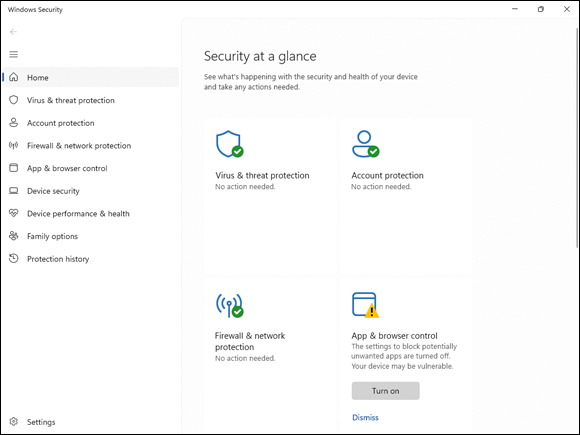The image size is (580, 435).
Task: Open the App & browser control card title
Action: [394, 336]
